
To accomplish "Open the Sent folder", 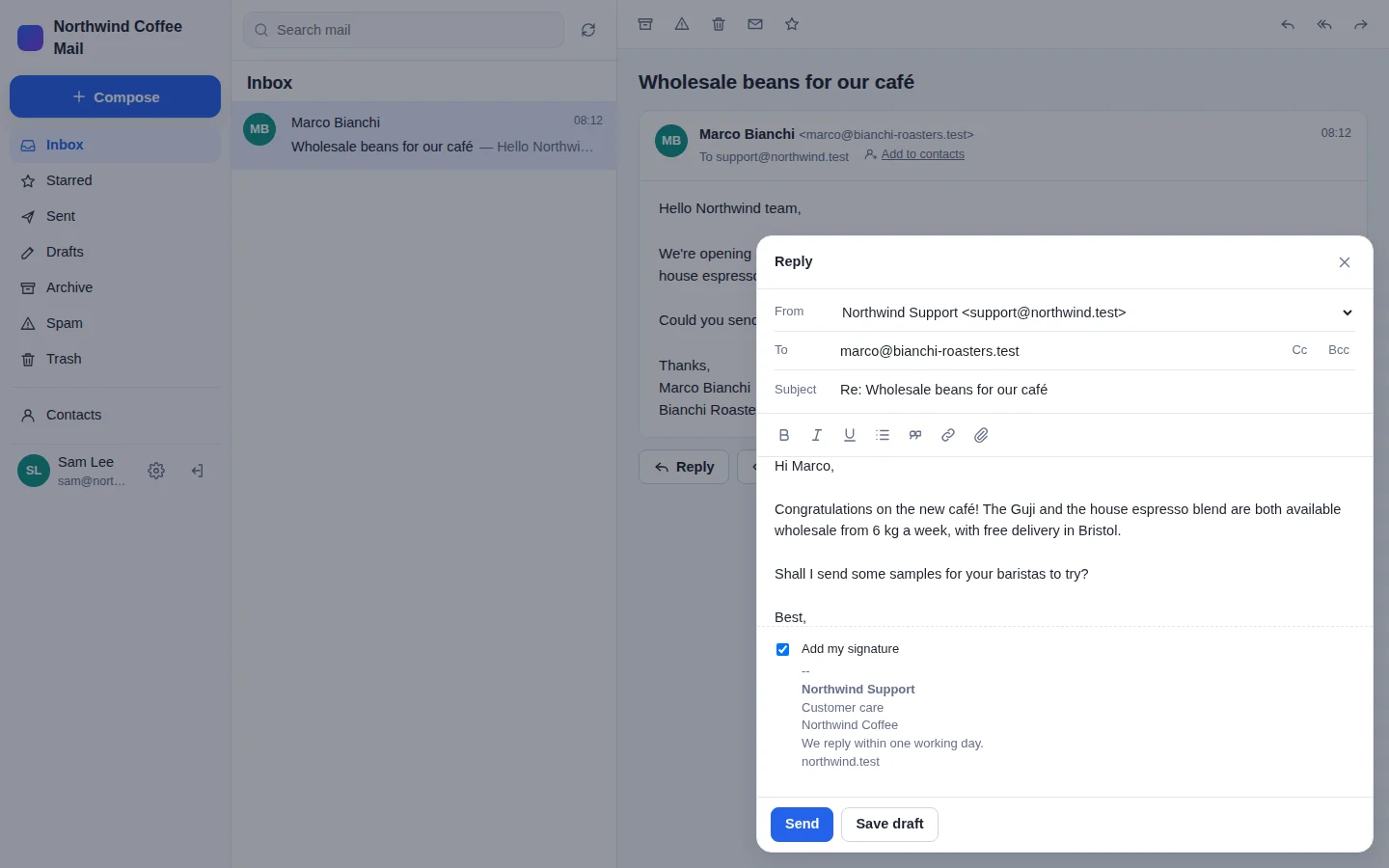I will [116, 216].
